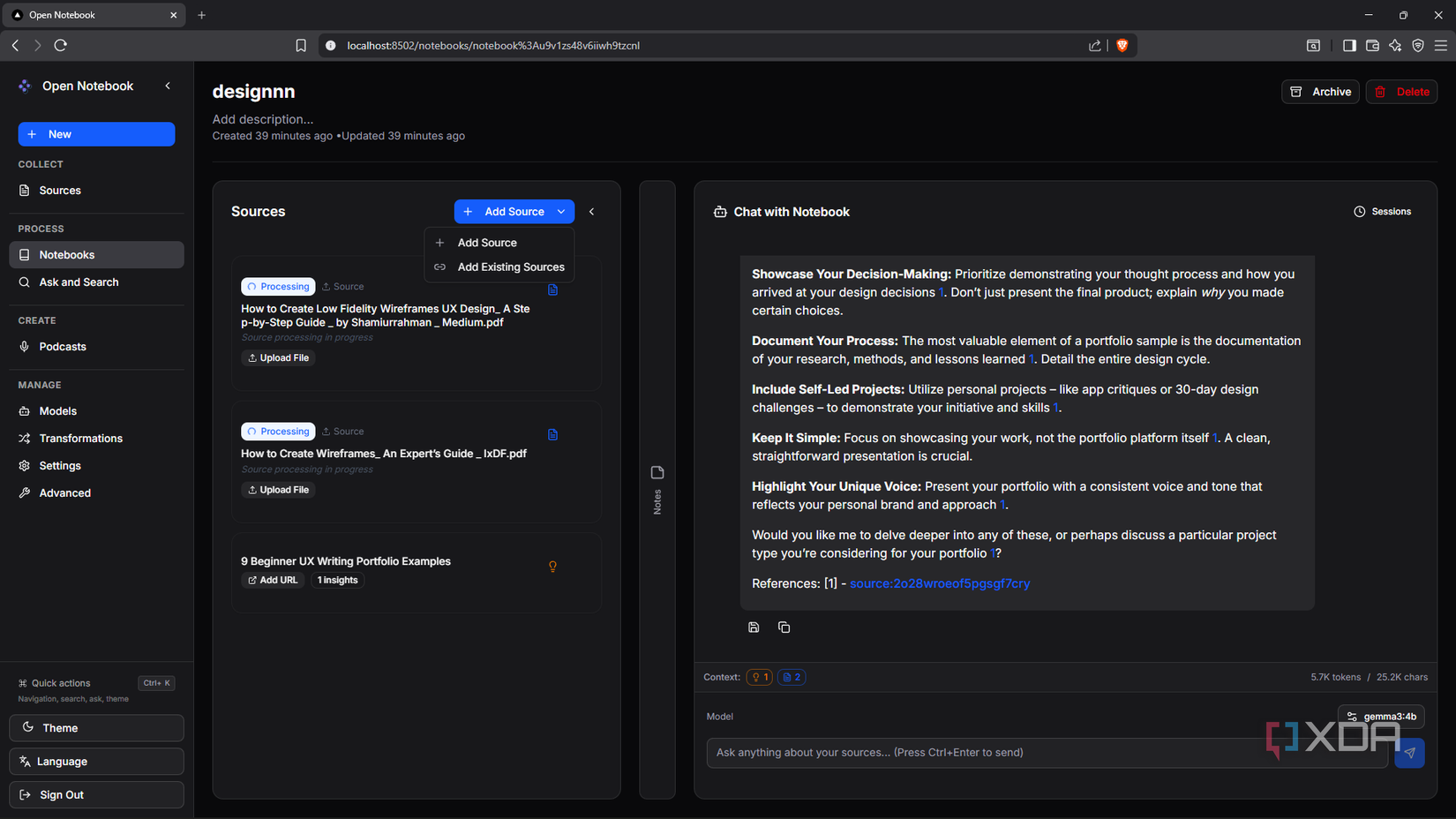Click citation 1 after Keep It Simple sentence
Screen dimensions: 1456x819
1215,439
